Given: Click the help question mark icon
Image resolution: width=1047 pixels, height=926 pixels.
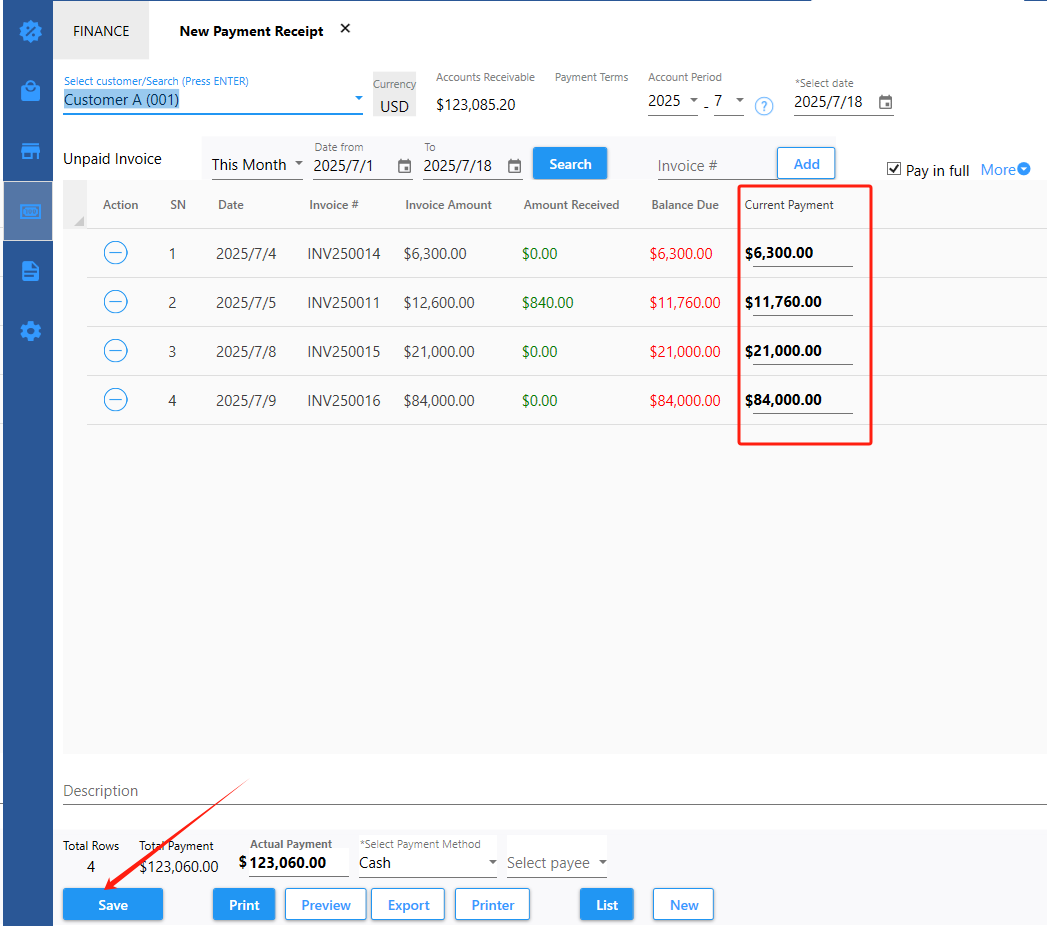Looking at the screenshot, I should click(764, 106).
